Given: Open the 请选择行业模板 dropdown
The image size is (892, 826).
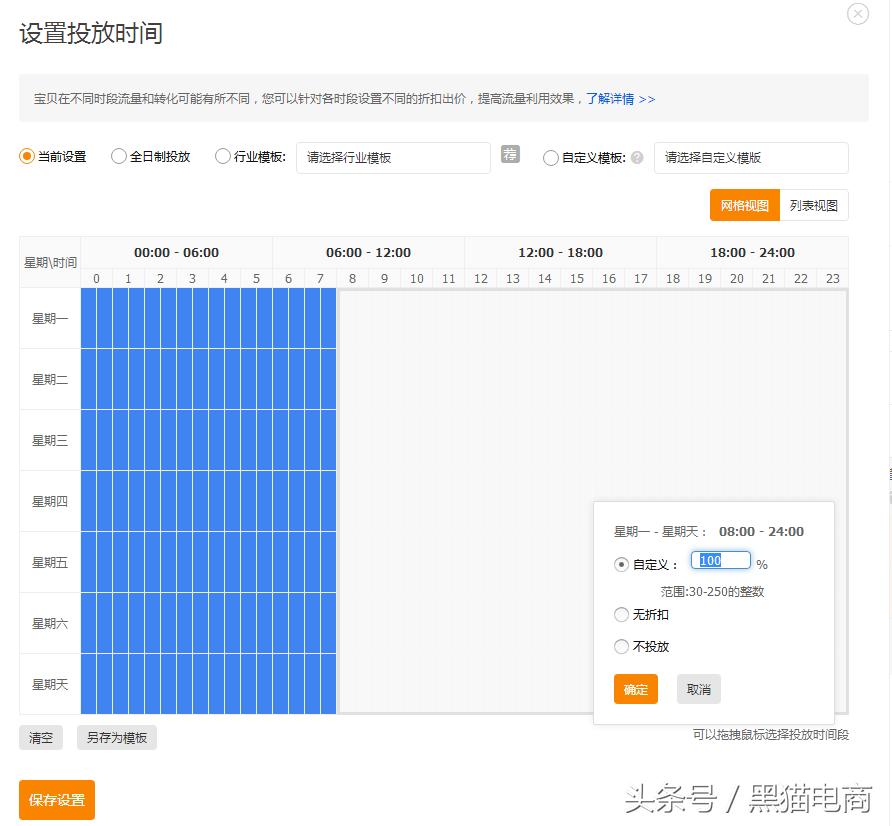Looking at the screenshot, I should click(393, 157).
